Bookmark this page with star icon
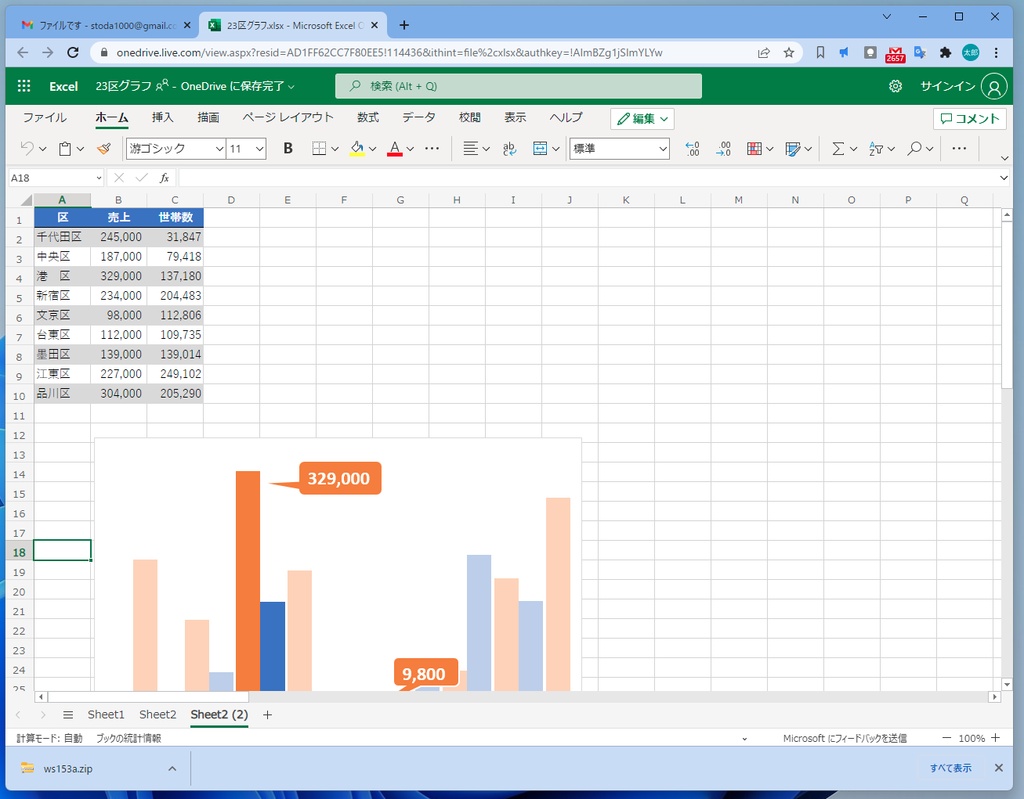This screenshot has width=1024, height=799. click(789, 53)
